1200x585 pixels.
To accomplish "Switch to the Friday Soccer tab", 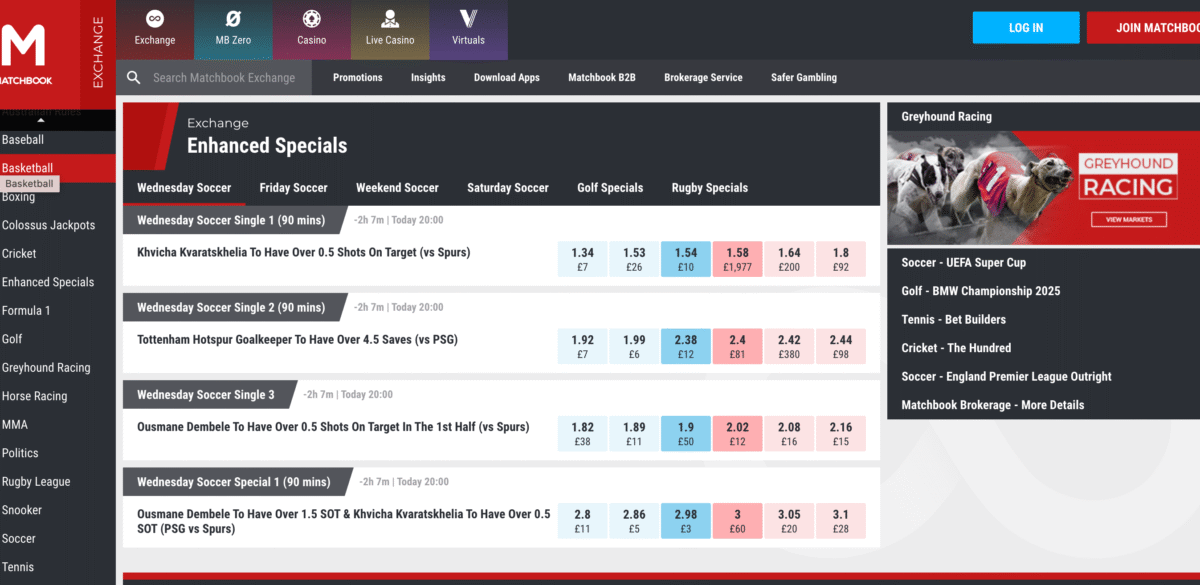I will click(293, 187).
